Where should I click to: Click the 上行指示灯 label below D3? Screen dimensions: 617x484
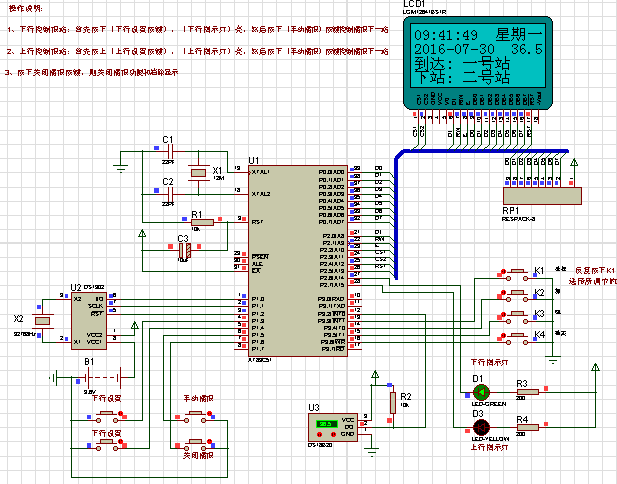490,448
